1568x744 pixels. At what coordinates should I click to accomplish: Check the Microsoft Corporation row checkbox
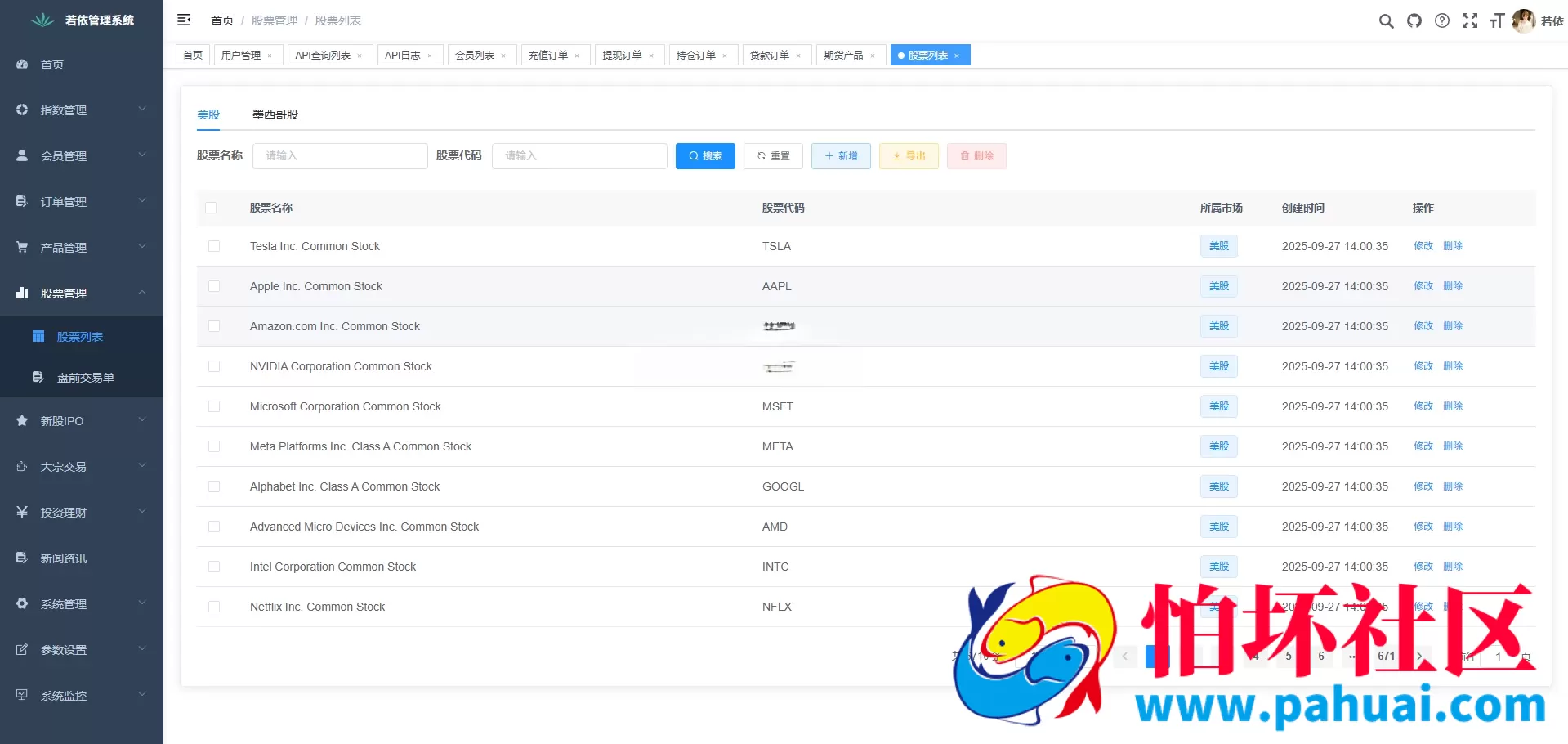(x=214, y=406)
